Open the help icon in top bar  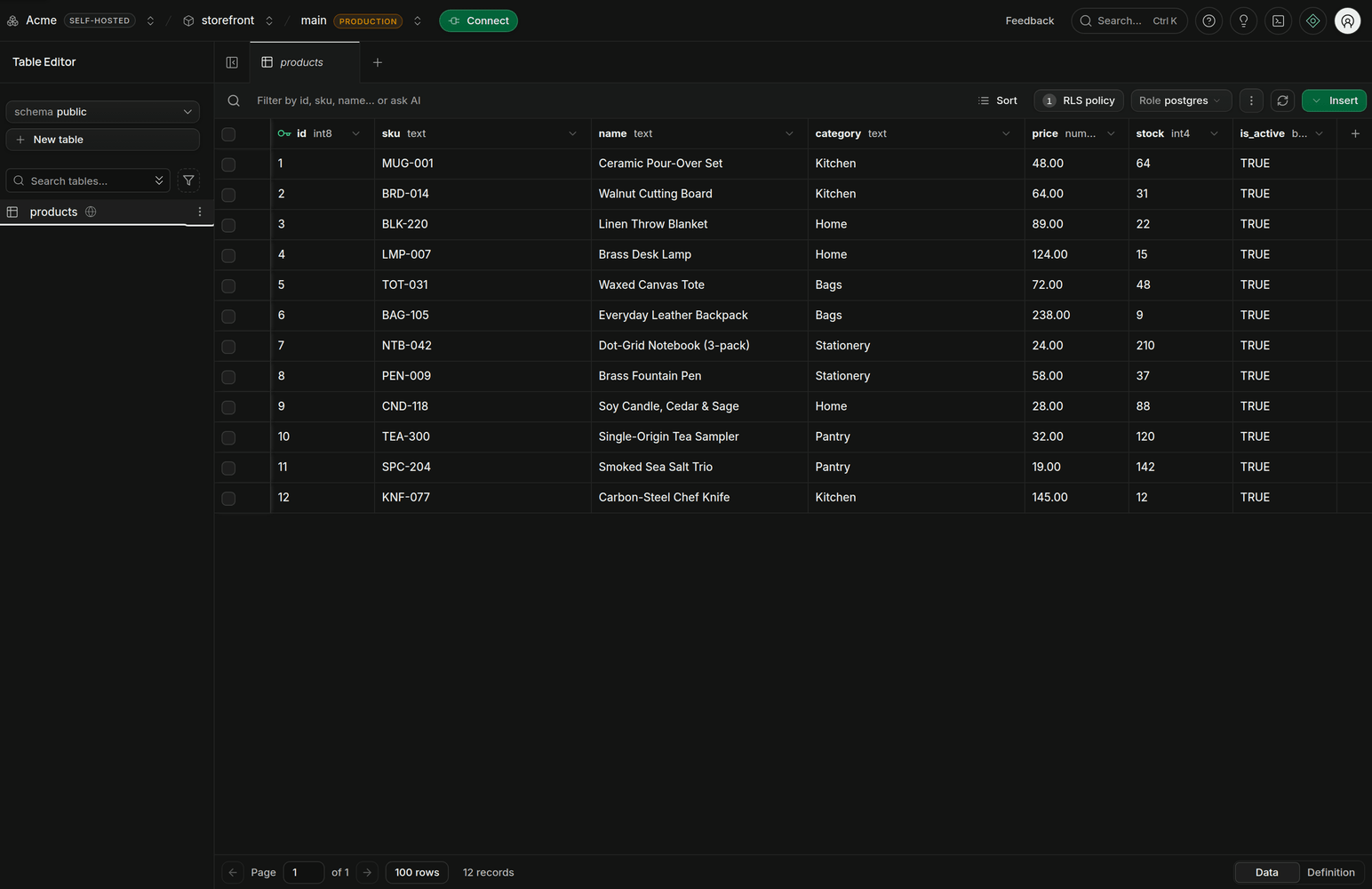pyautogui.click(x=1208, y=20)
